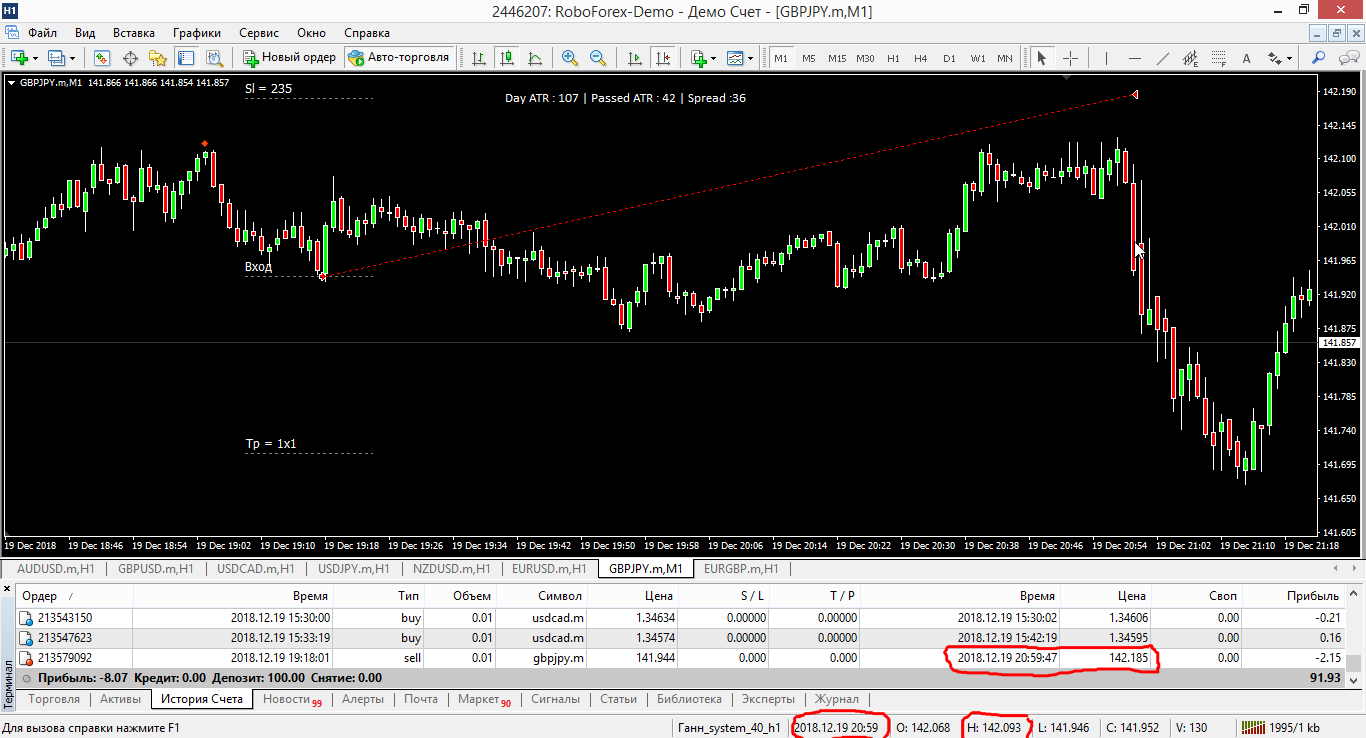Open the Файл menu

coord(42,33)
